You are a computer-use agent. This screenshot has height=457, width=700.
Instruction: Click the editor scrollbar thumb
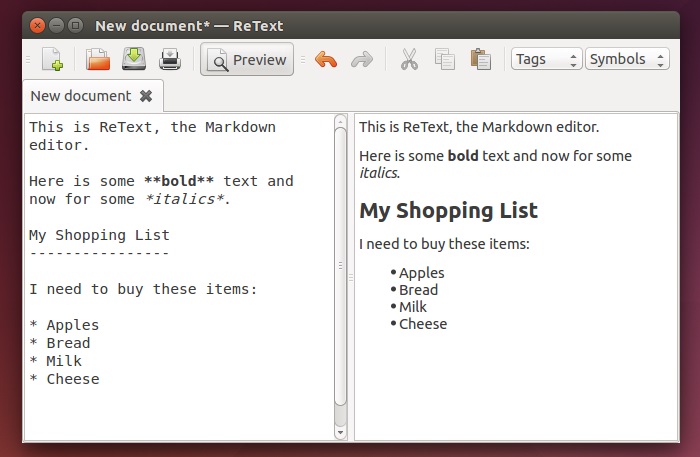[x=341, y=266]
